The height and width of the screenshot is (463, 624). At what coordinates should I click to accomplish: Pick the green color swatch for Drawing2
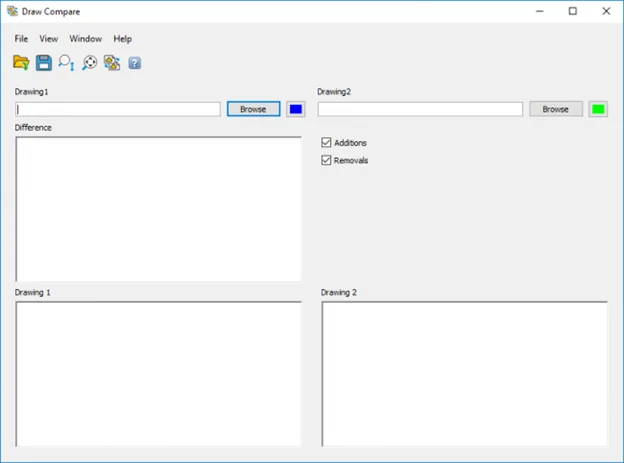(598, 109)
